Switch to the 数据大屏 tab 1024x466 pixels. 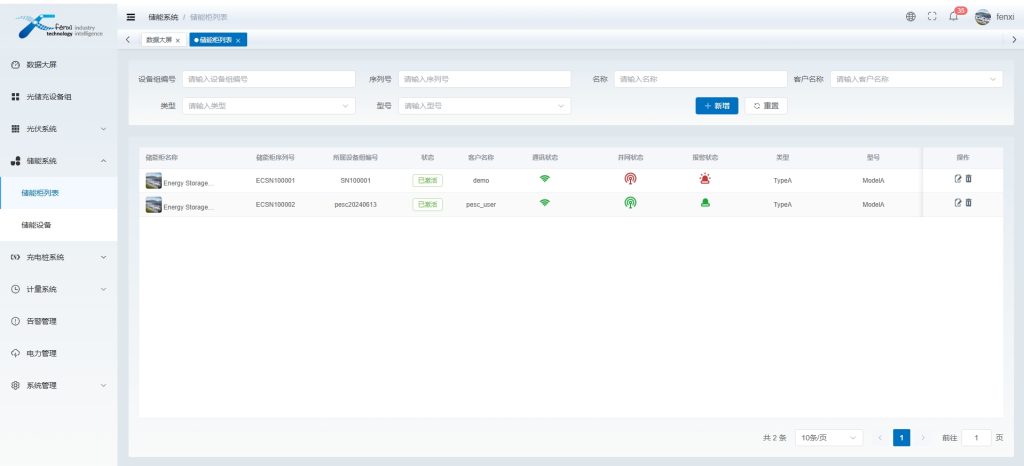[x=158, y=40]
